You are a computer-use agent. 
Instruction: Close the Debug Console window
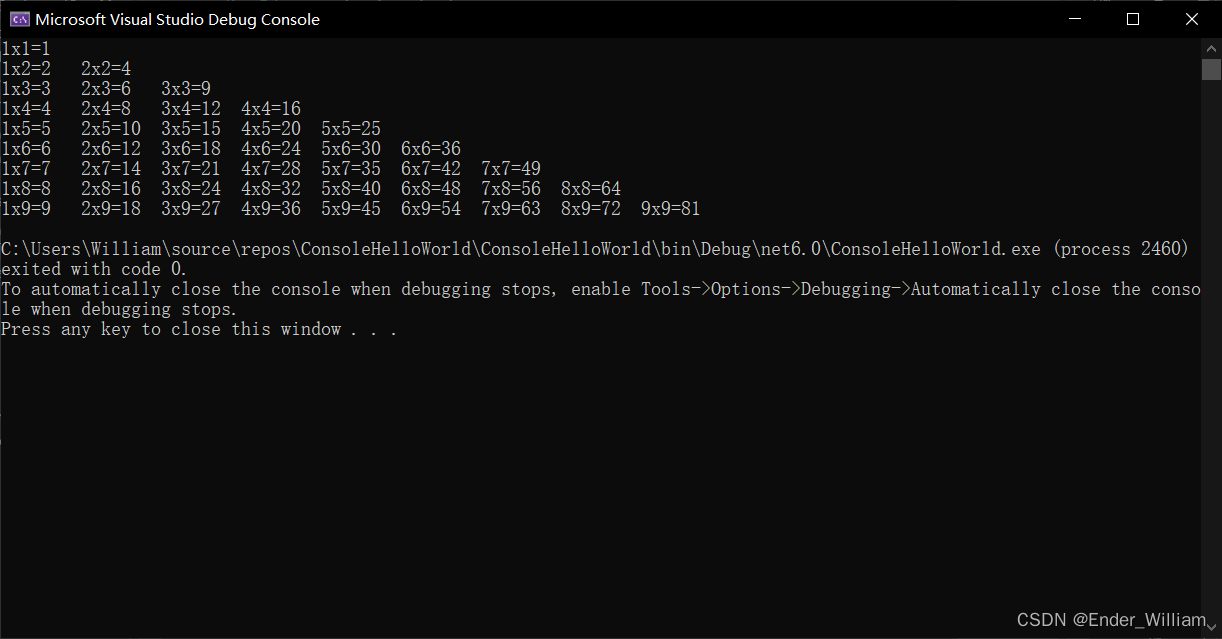click(1192, 19)
